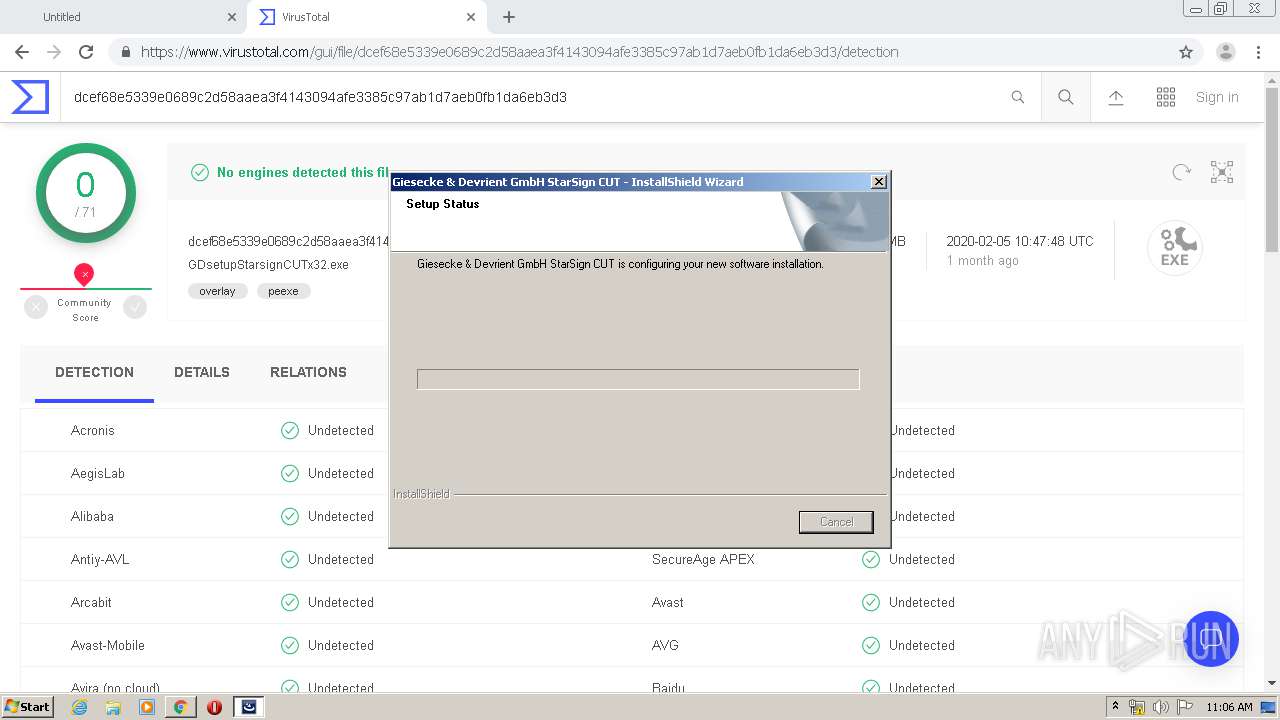Viewport: 1280px width, 720px height.
Task: Click the peexe tag
Action: [283, 291]
